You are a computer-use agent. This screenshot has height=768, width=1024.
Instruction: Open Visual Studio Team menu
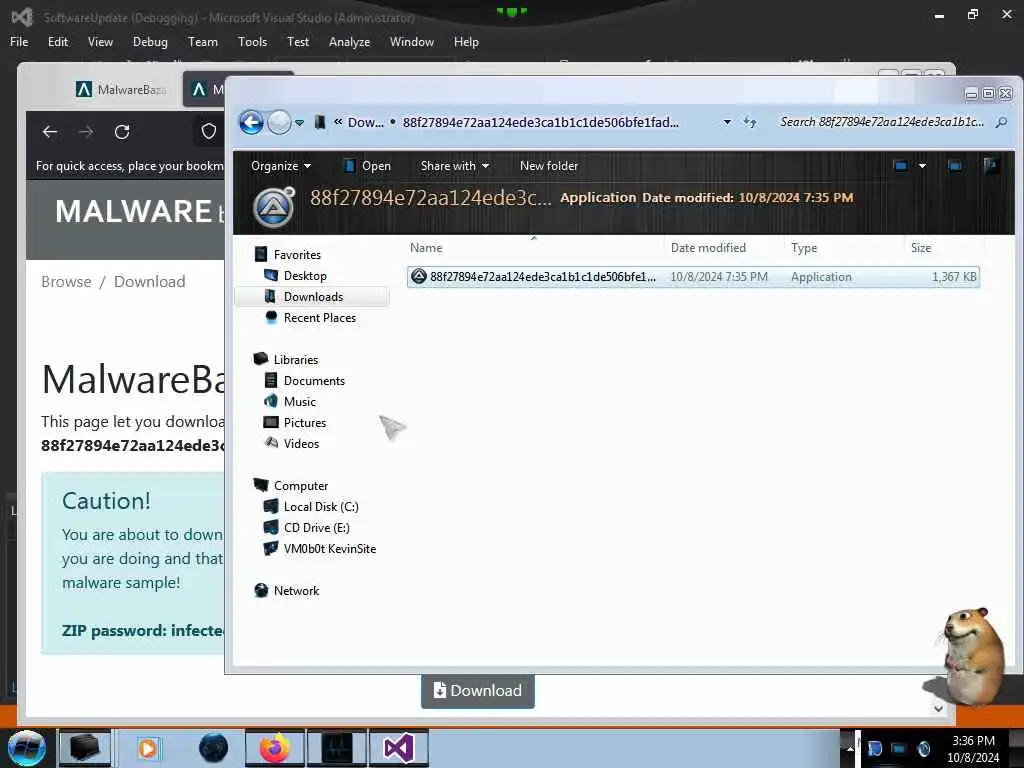click(x=202, y=42)
